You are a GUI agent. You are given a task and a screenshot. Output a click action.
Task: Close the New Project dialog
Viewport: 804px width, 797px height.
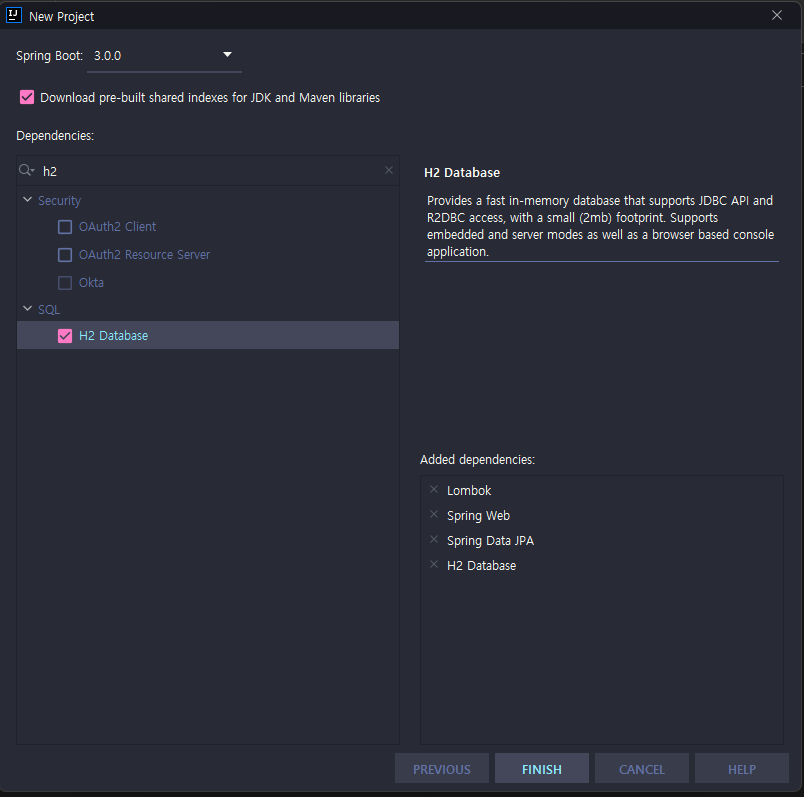(777, 15)
